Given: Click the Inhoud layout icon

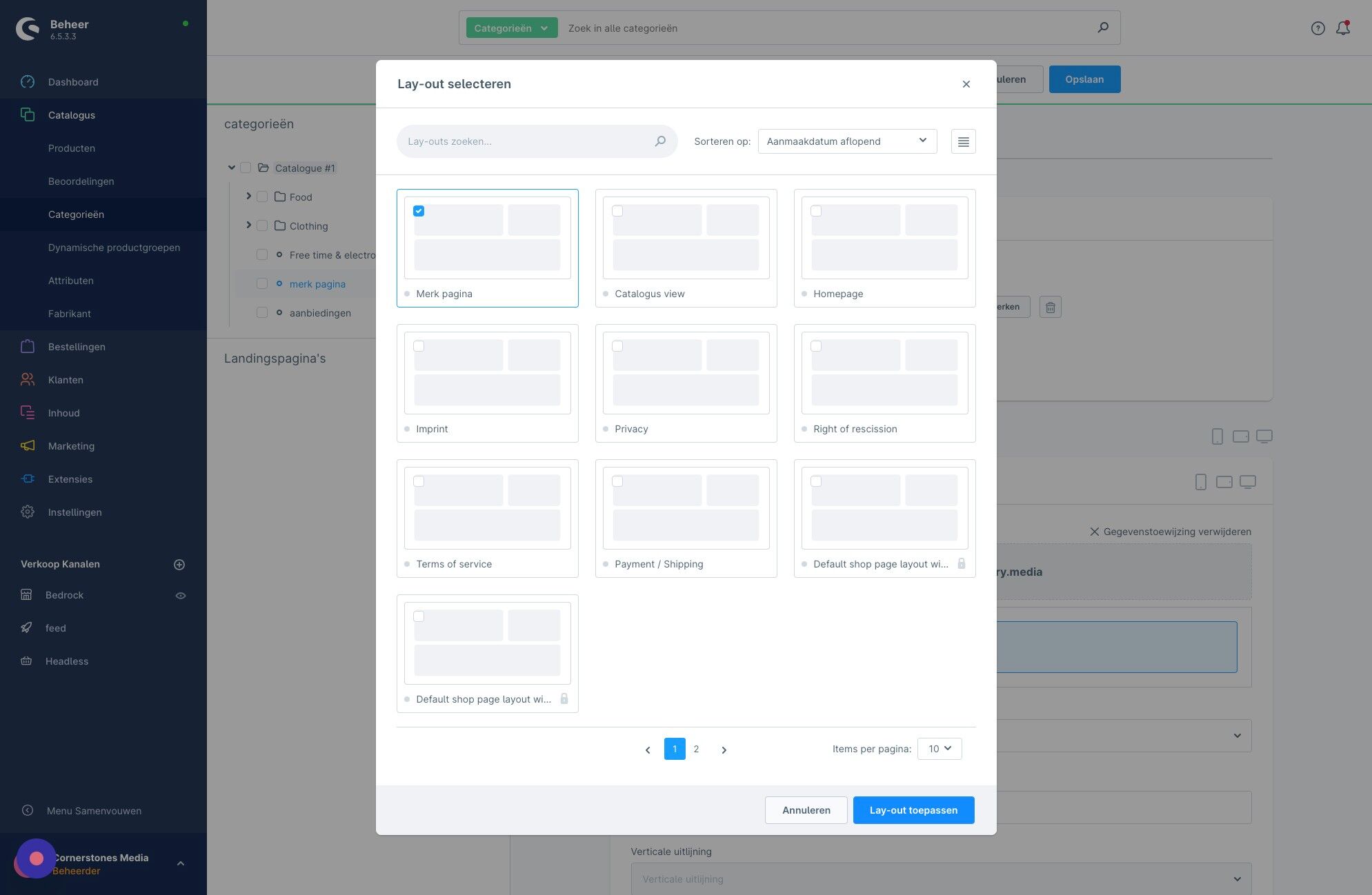Looking at the screenshot, I should coord(28,412).
